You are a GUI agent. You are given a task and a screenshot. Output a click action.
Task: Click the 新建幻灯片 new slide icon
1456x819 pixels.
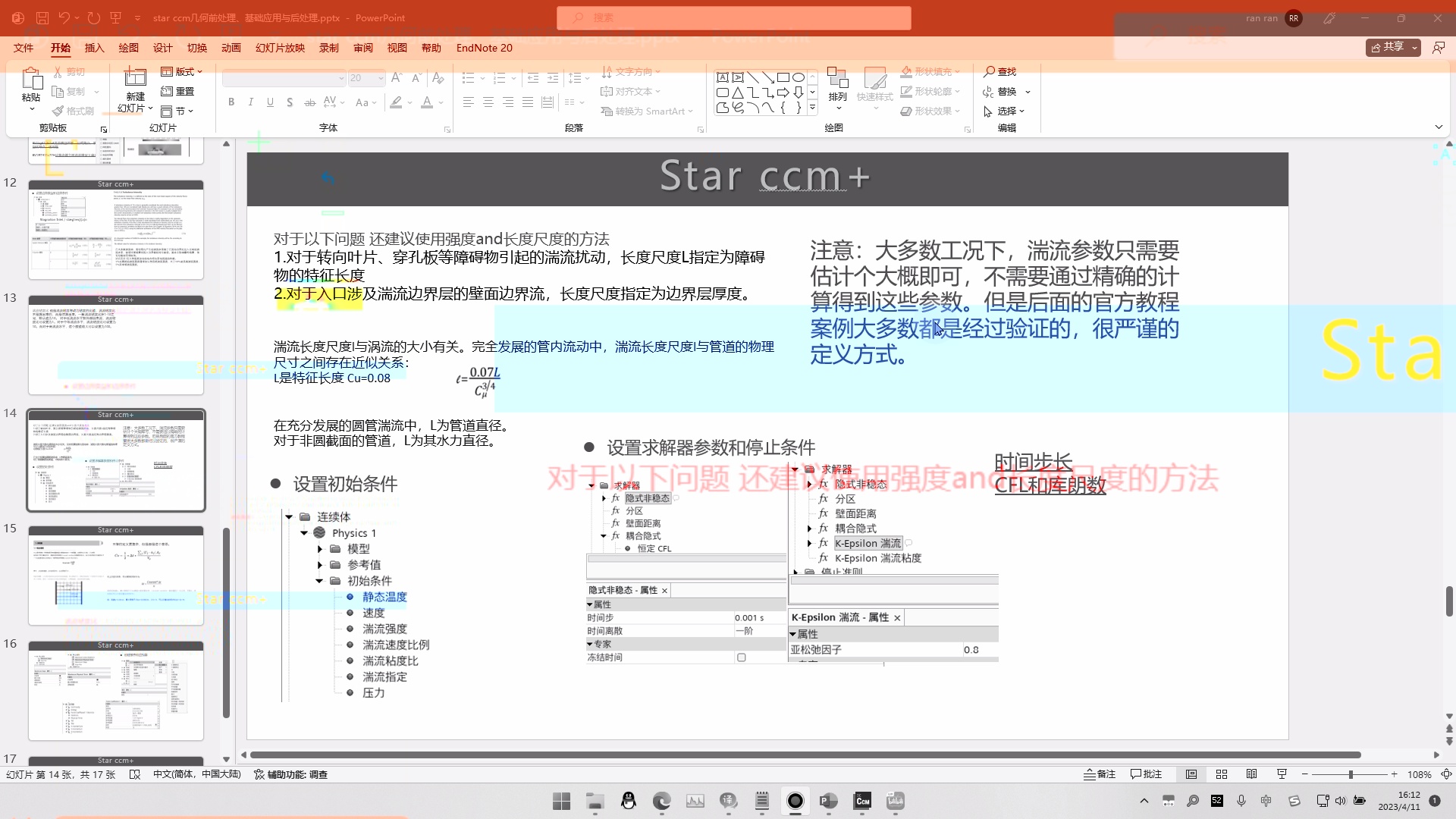click(135, 77)
